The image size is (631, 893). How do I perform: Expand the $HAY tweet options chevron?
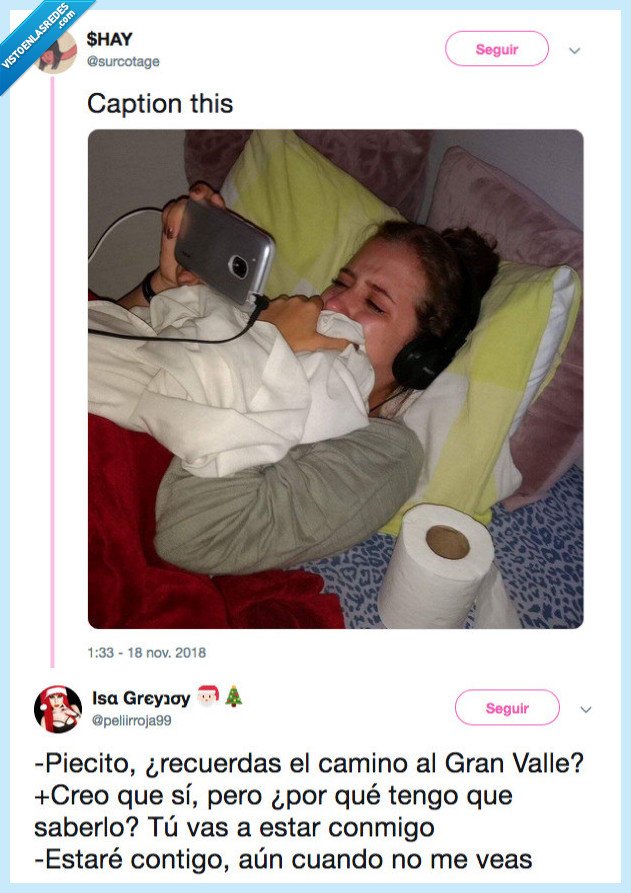pos(575,49)
